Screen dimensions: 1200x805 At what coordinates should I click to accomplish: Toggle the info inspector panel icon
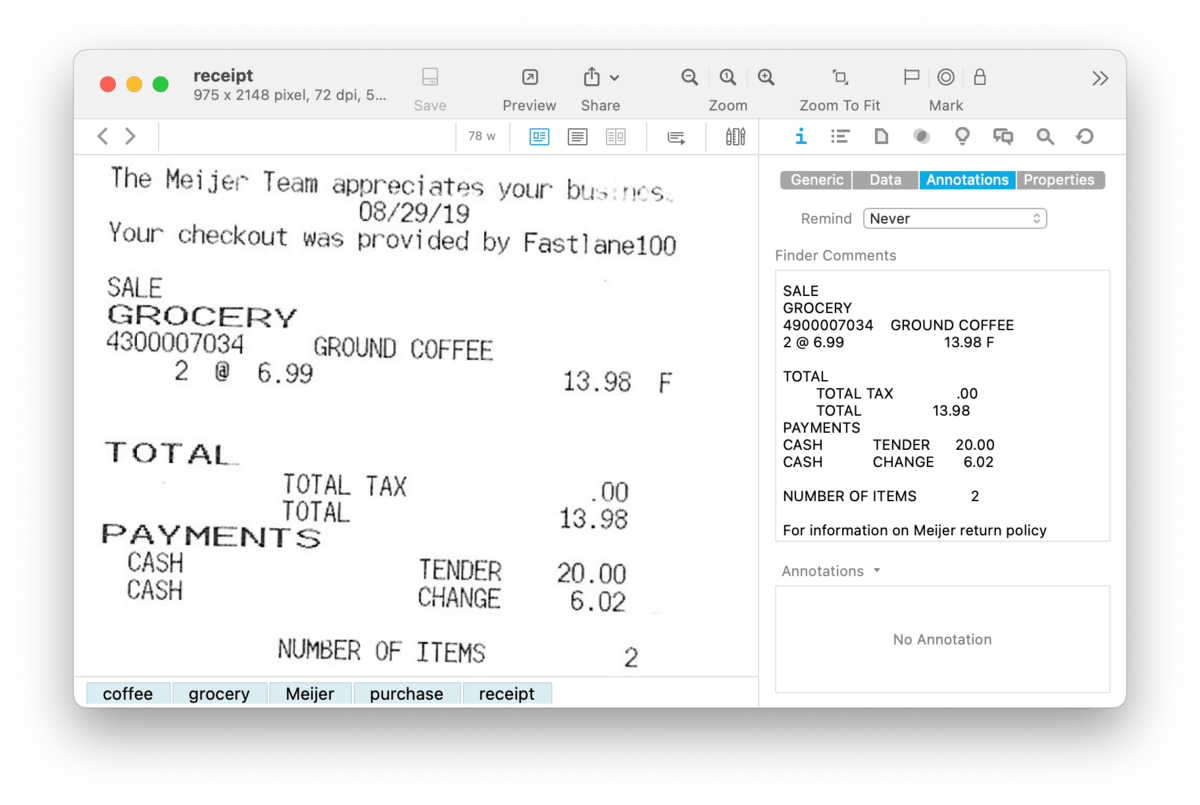point(800,137)
